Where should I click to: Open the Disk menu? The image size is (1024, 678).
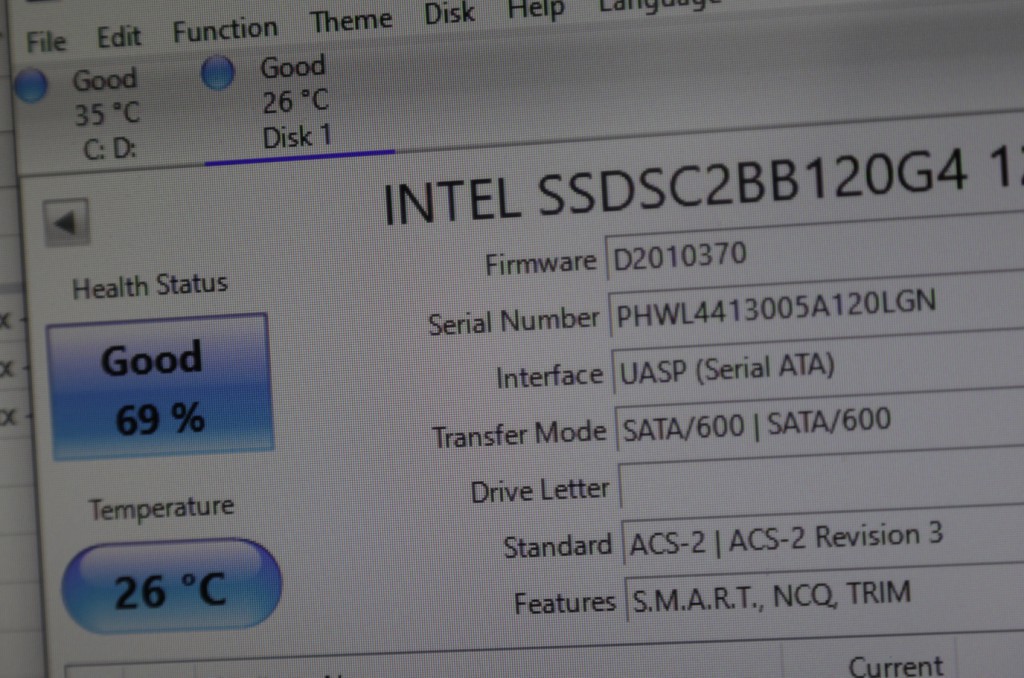coord(449,13)
